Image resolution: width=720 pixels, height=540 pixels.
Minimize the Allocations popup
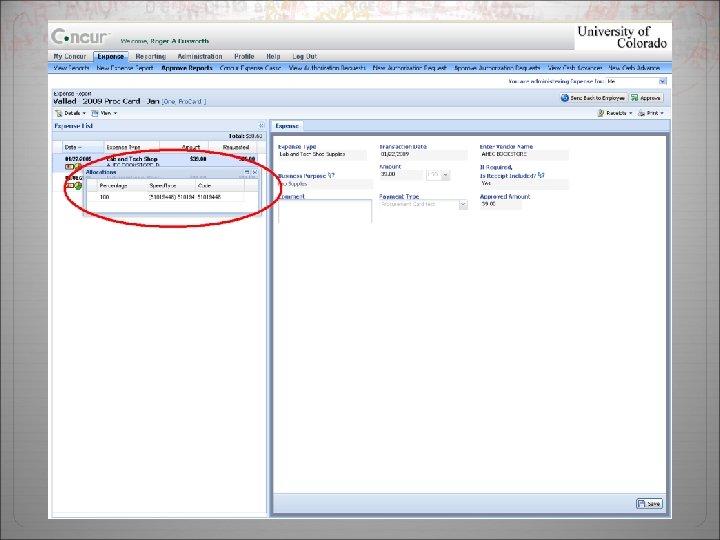(x=247, y=173)
